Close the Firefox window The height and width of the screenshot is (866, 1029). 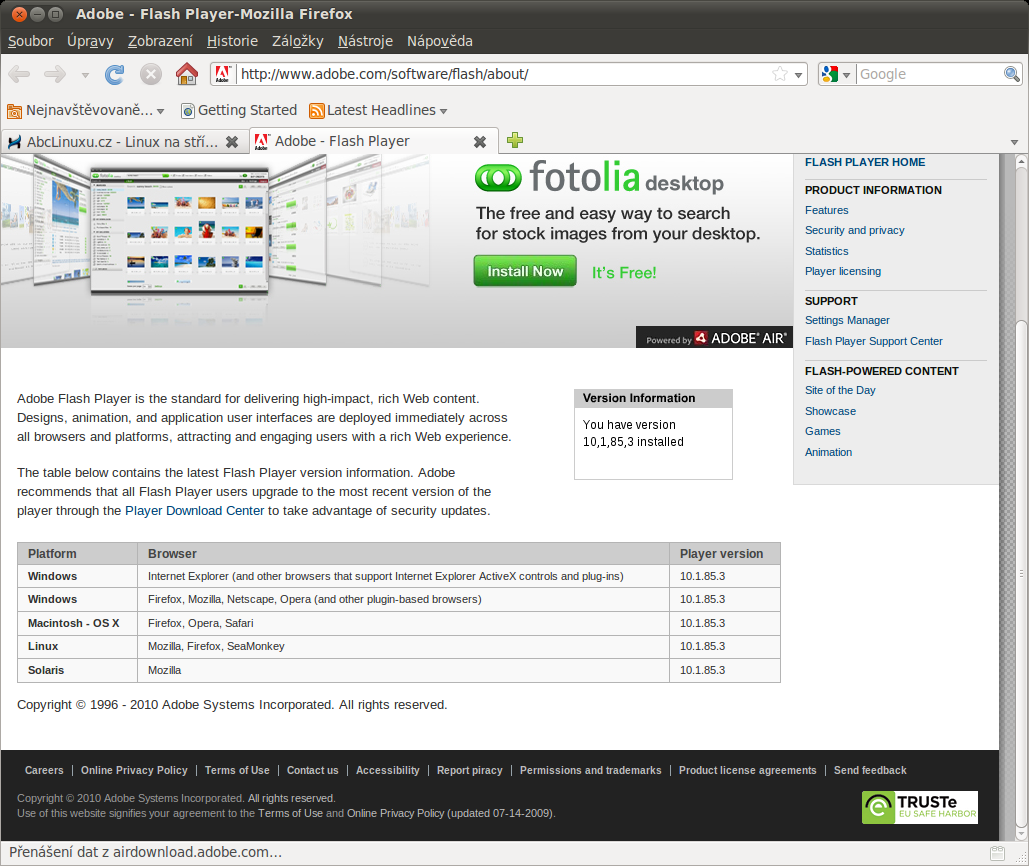[20, 14]
